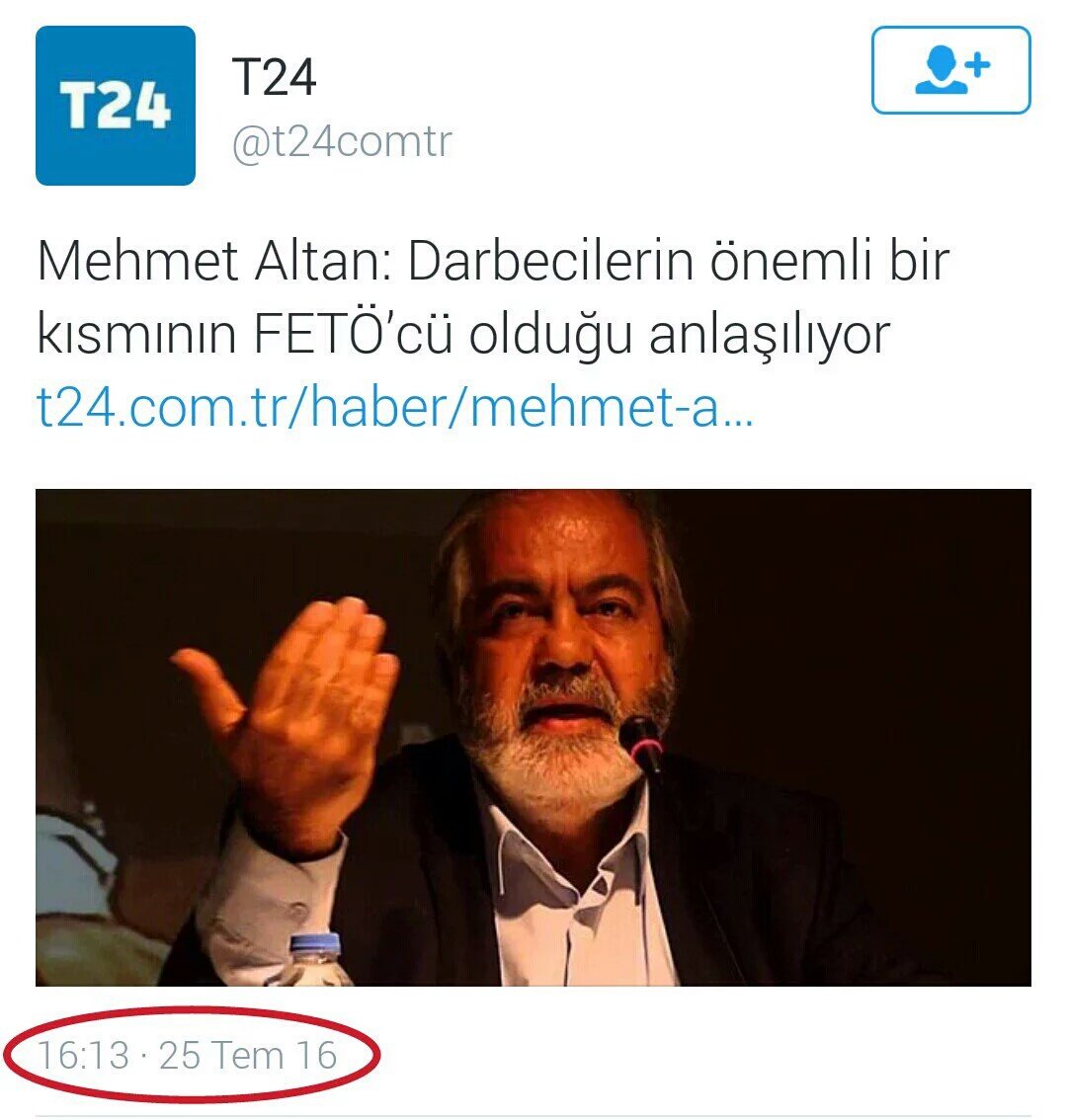Tap the follow person-plus icon button
1067x1120 pixels.
(950, 70)
